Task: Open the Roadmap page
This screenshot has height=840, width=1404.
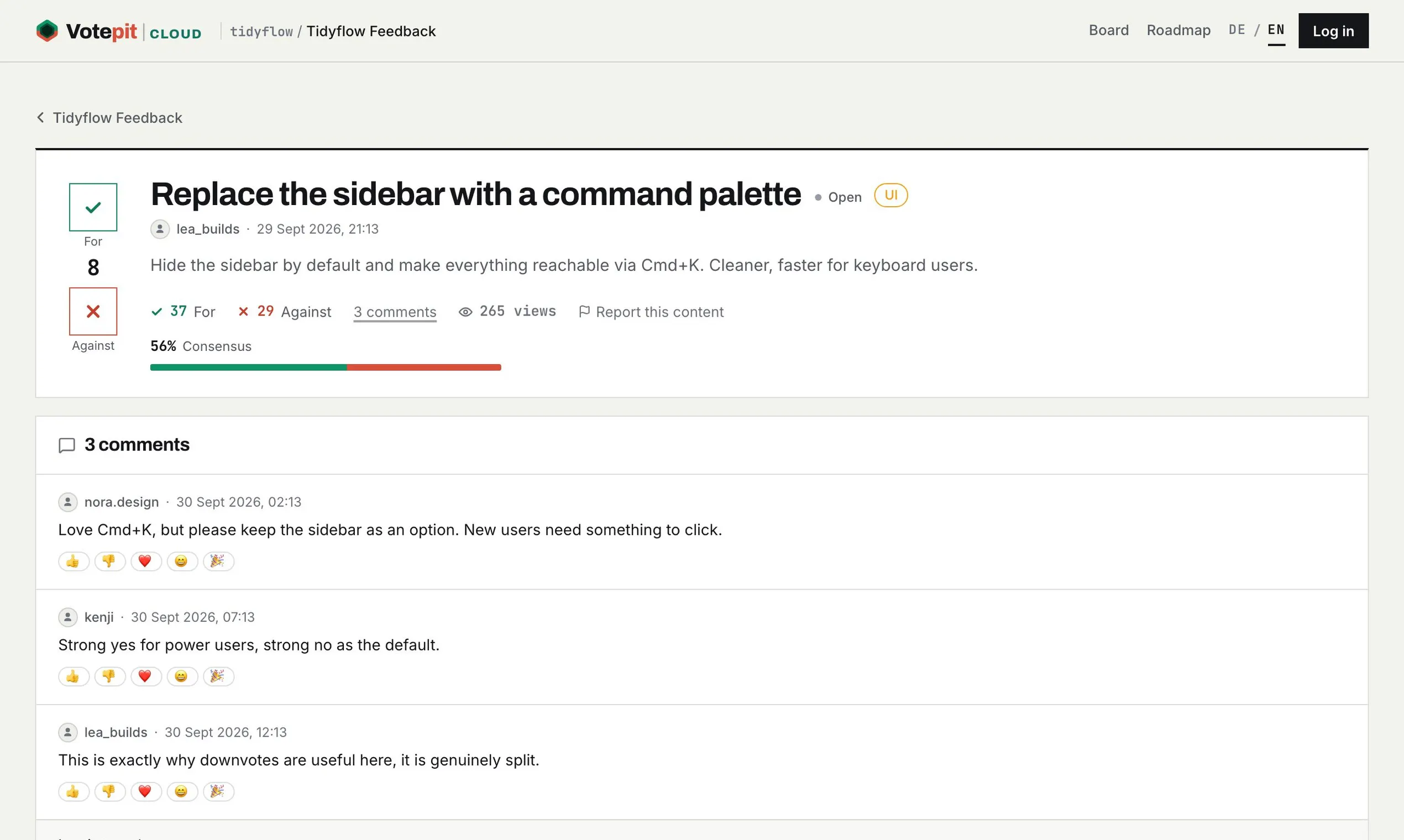Action: 1178,30
